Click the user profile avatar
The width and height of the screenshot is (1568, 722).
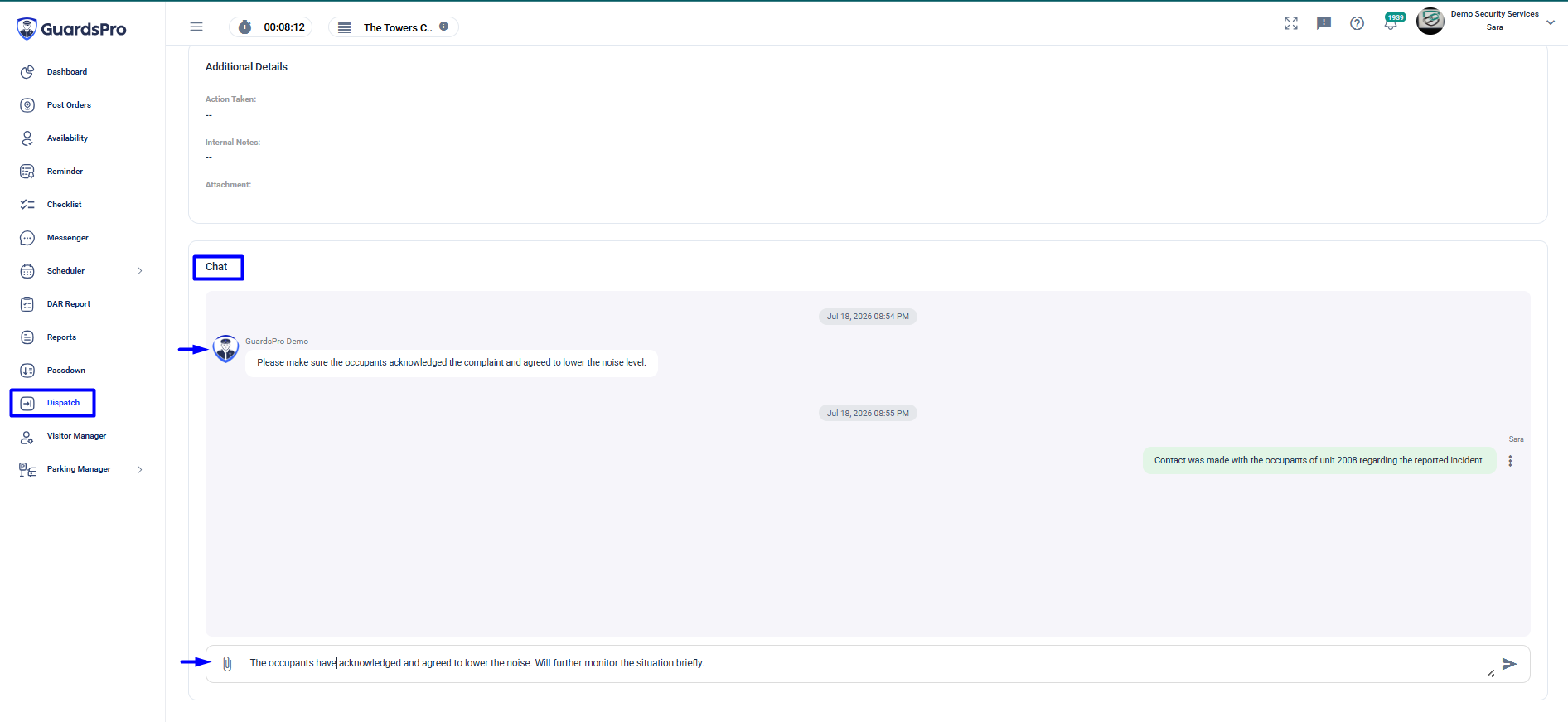tap(1430, 21)
